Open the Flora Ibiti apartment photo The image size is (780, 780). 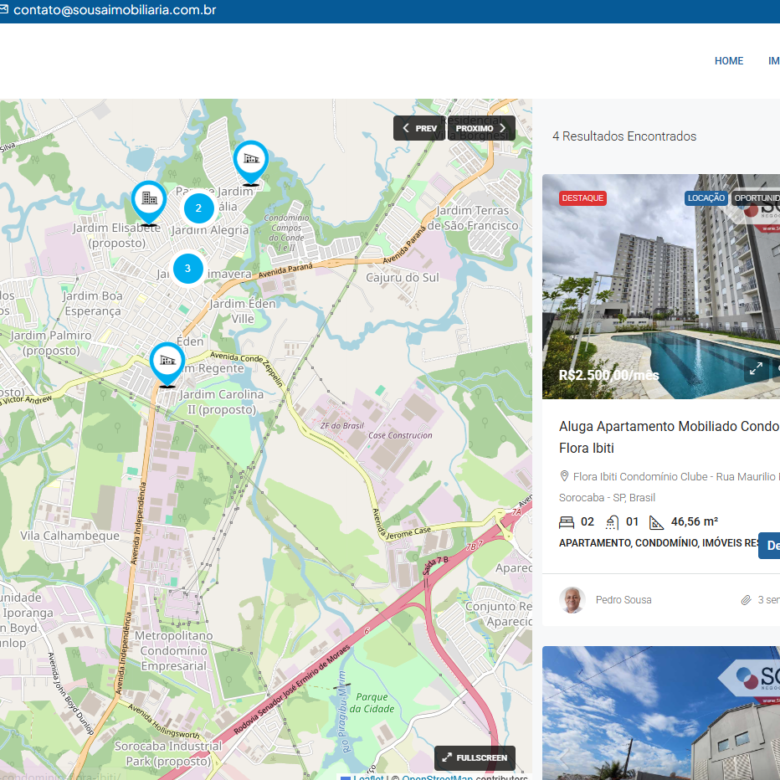pos(661,287)
